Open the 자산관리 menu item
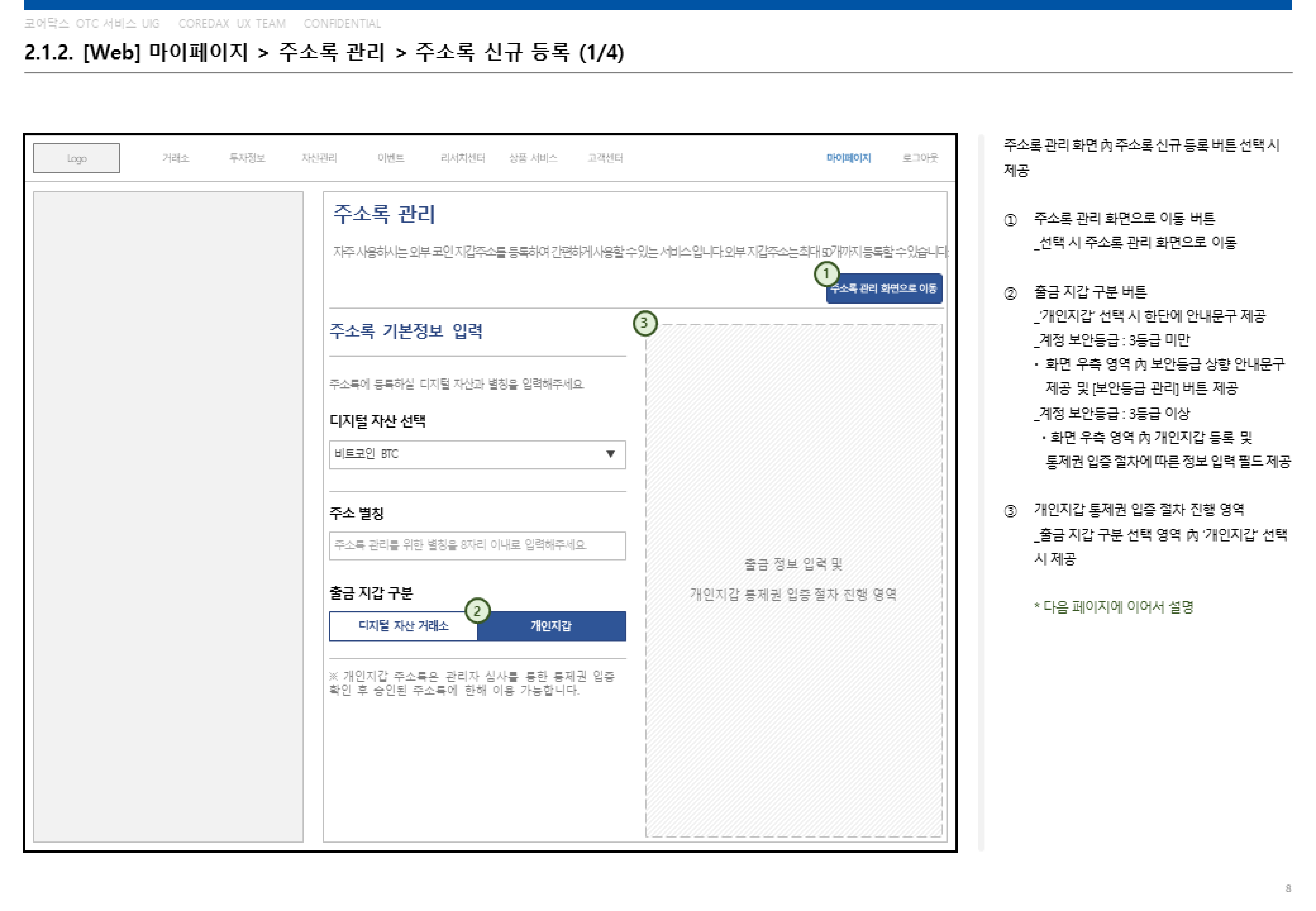This screenshot has height=911, width=1316. [x=319, y=158]
